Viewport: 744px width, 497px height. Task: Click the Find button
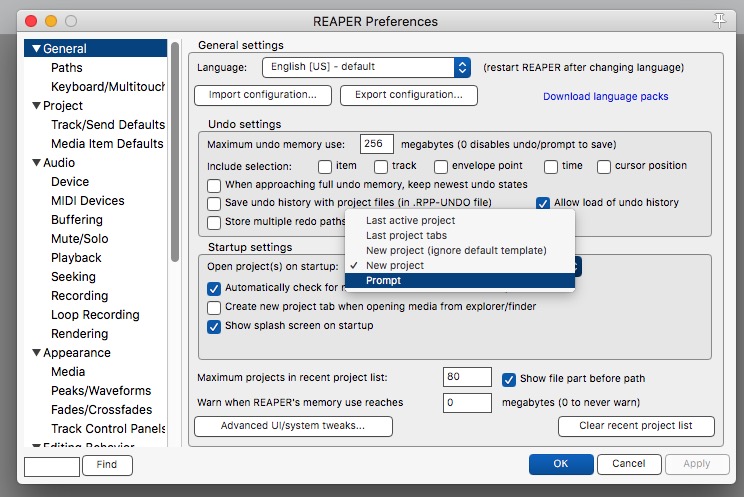[107, 465]
